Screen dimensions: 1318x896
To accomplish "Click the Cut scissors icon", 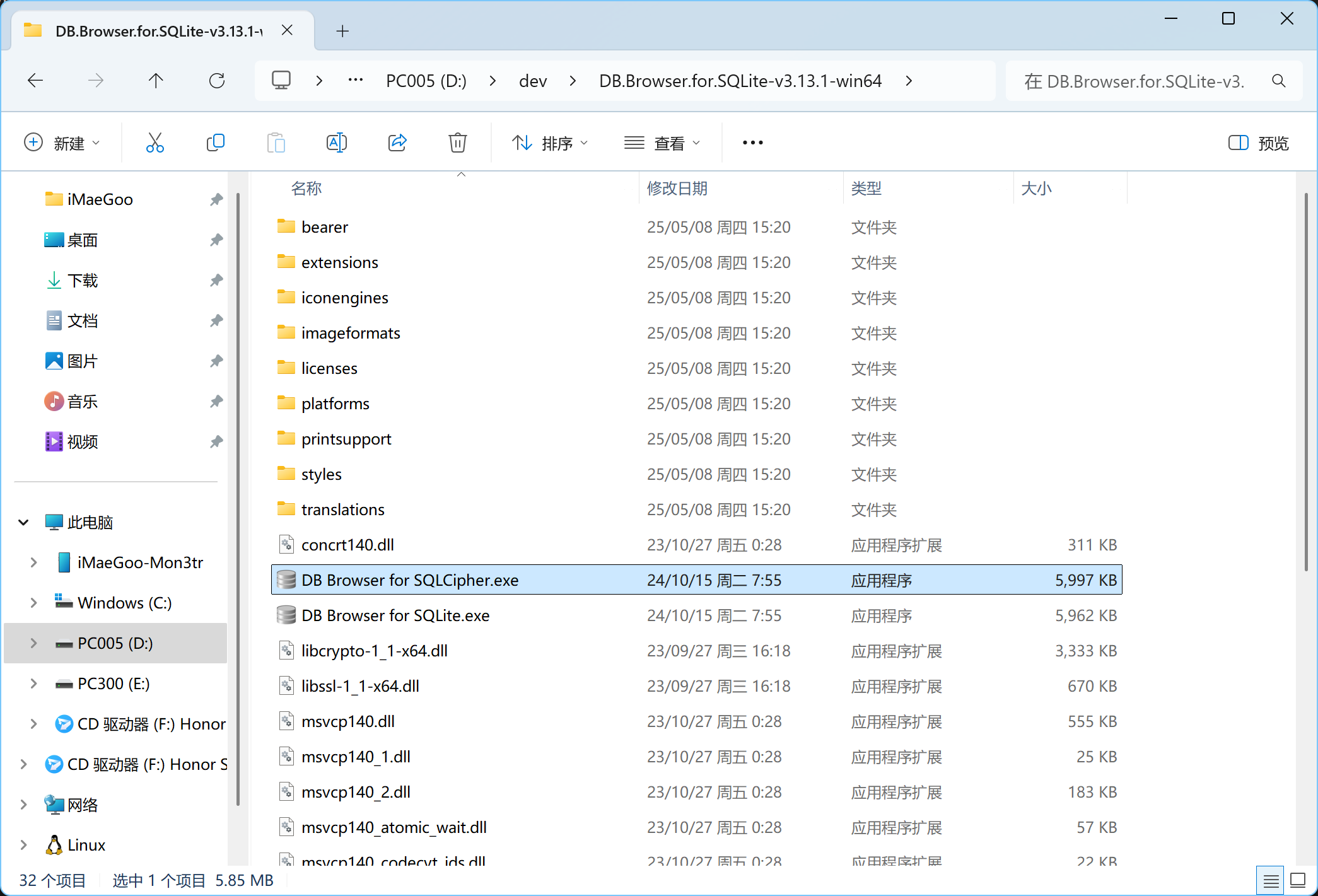I will [x=155, y=143].
